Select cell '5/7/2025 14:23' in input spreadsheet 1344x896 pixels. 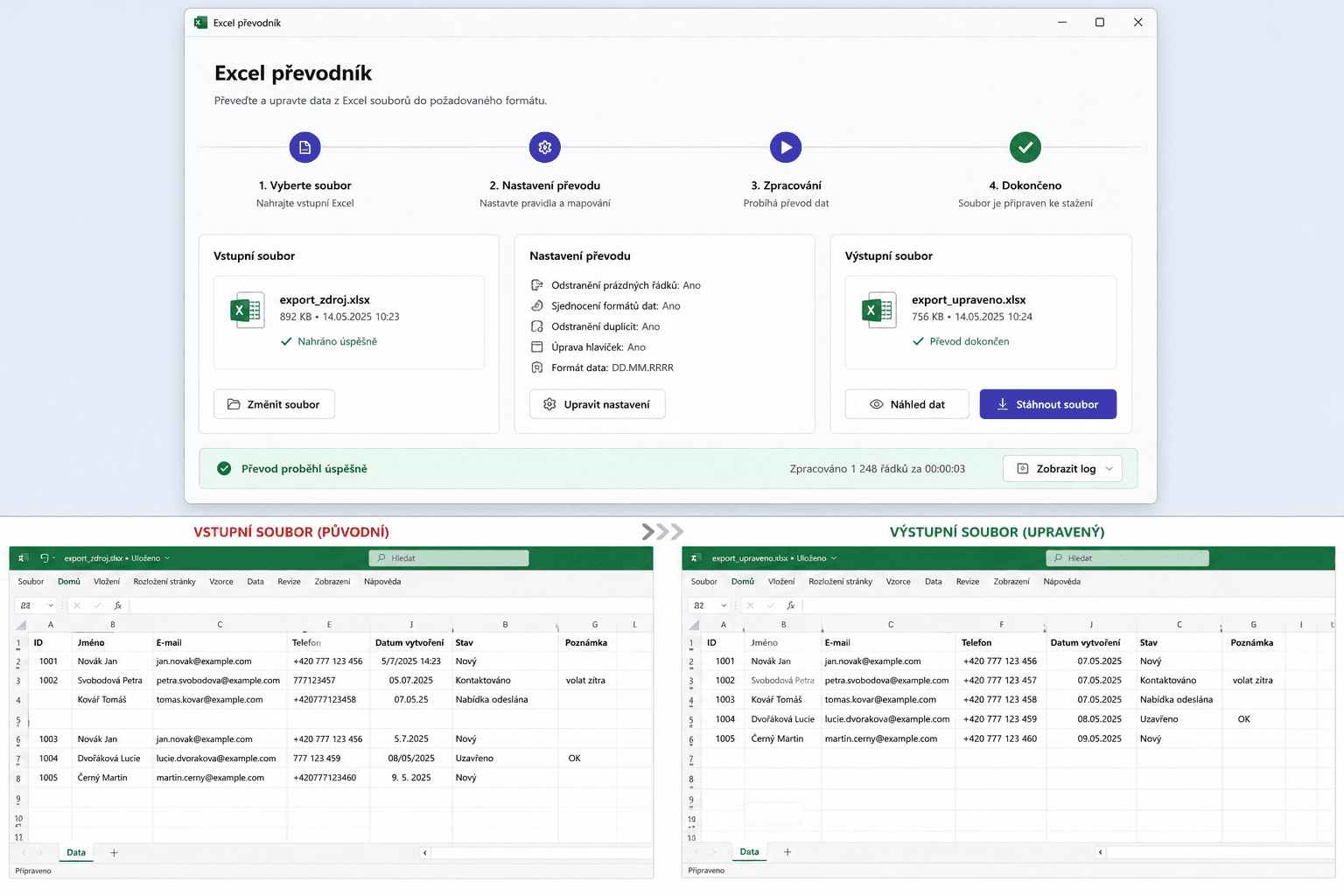[x=411, y=661]
